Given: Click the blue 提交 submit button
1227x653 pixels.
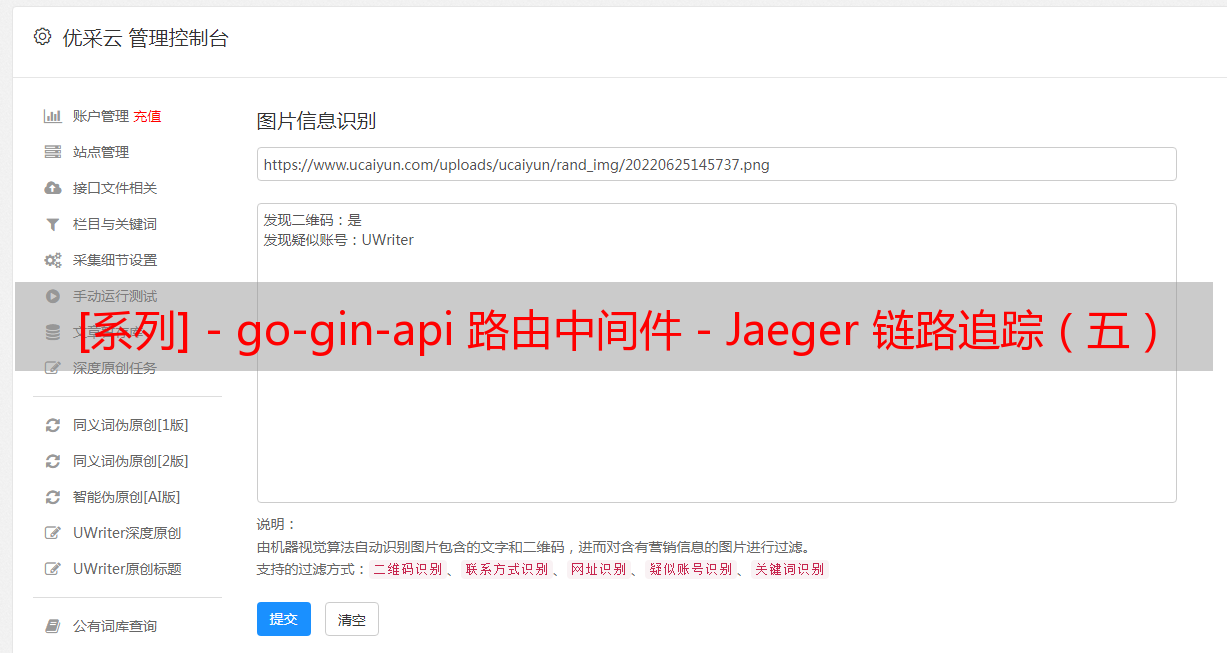Looking at the screenshot, I should [284, 619].
